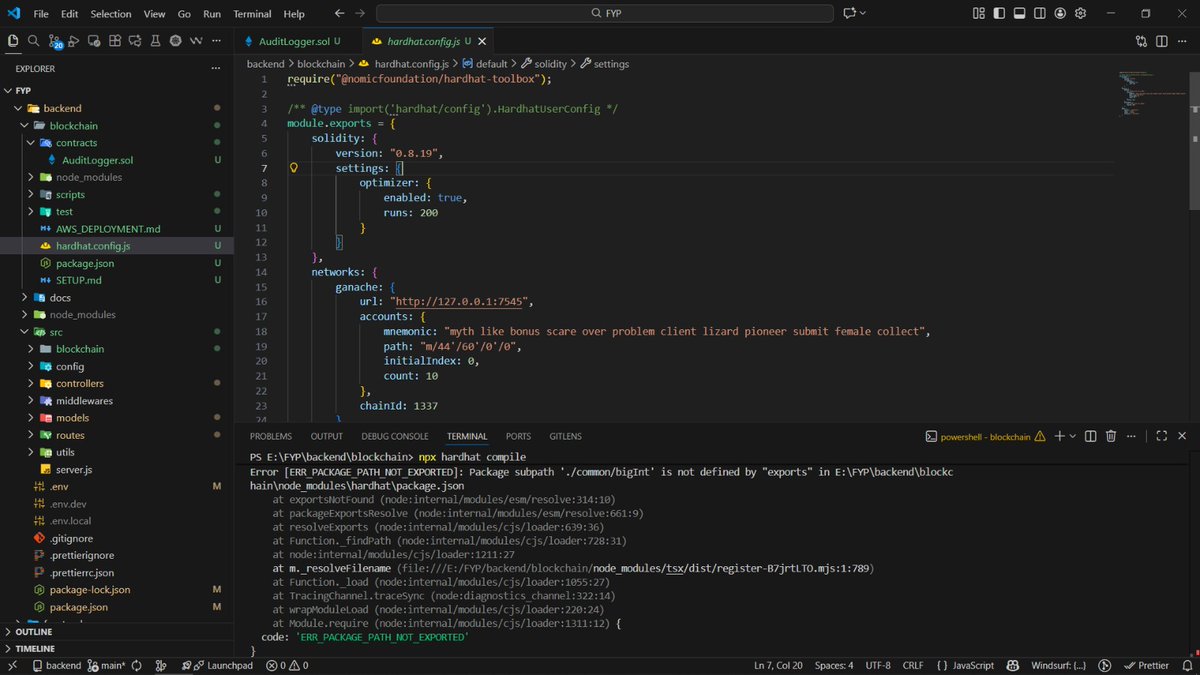1200x675 pixels.
Task: Open Source Control view with 20 badge
Action: point(54,42)
